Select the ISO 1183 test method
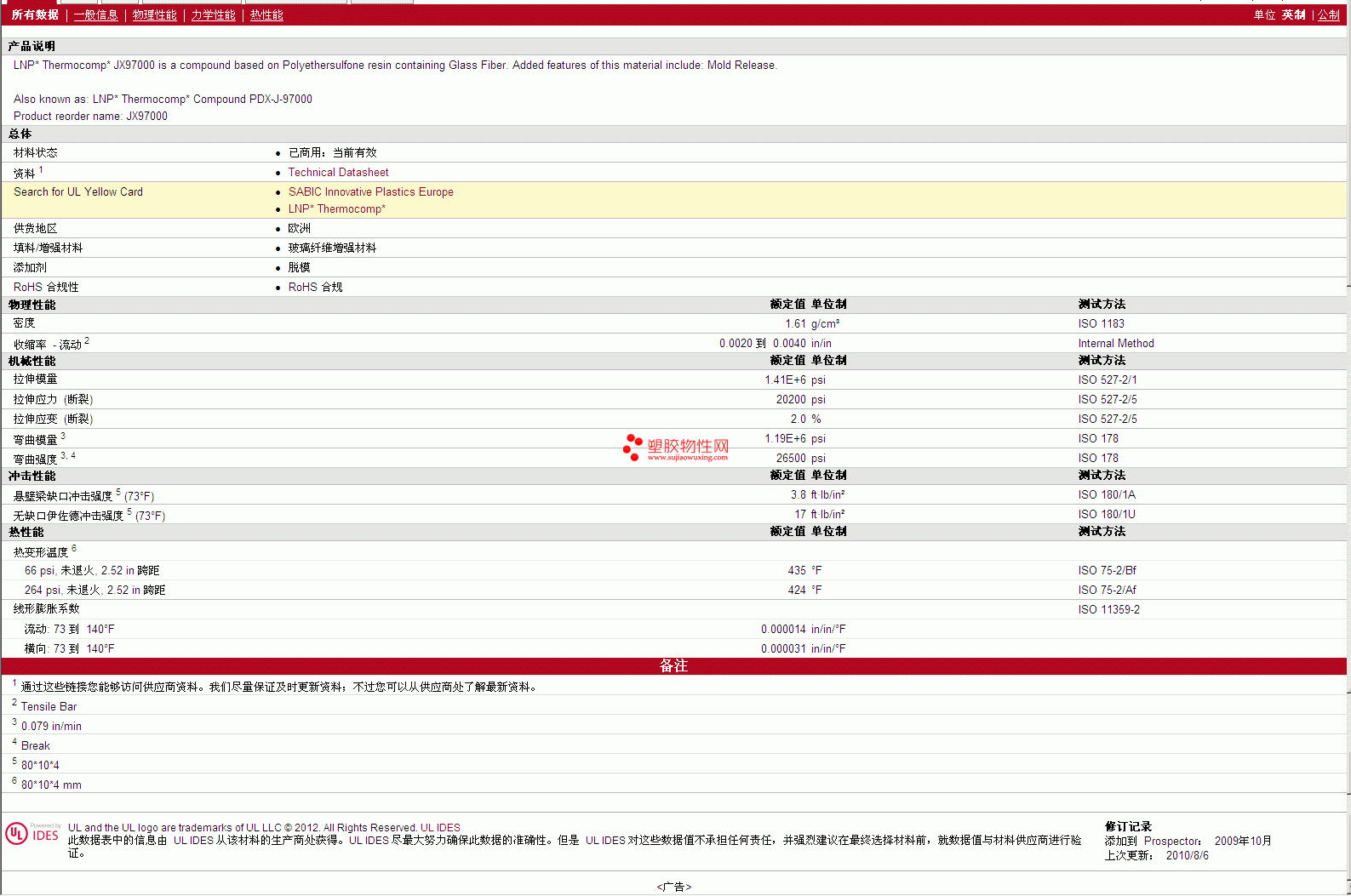1351x896 pixels. pyautogui.click(x=1101, y=324)
